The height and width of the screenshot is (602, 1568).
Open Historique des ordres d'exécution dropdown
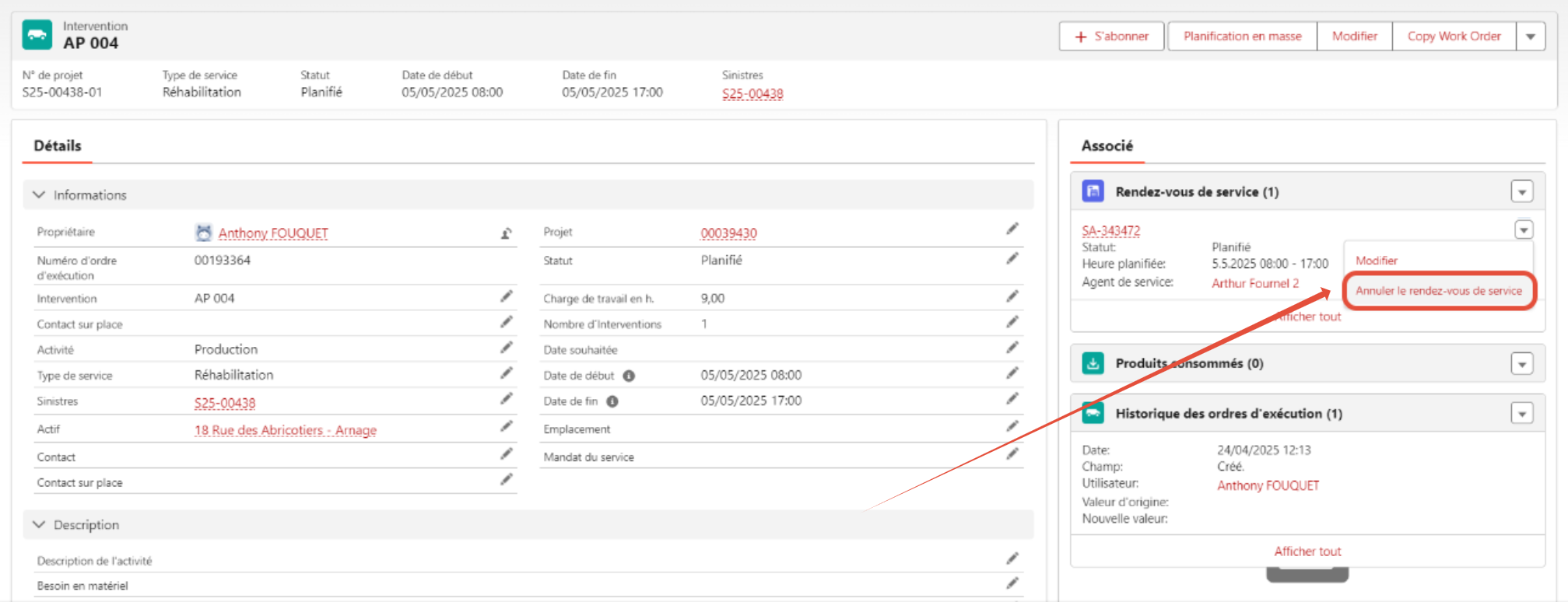(x=1522, y=413)
